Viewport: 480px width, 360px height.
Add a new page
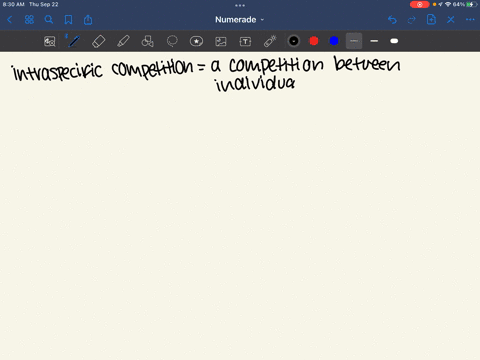coord(431,20)
